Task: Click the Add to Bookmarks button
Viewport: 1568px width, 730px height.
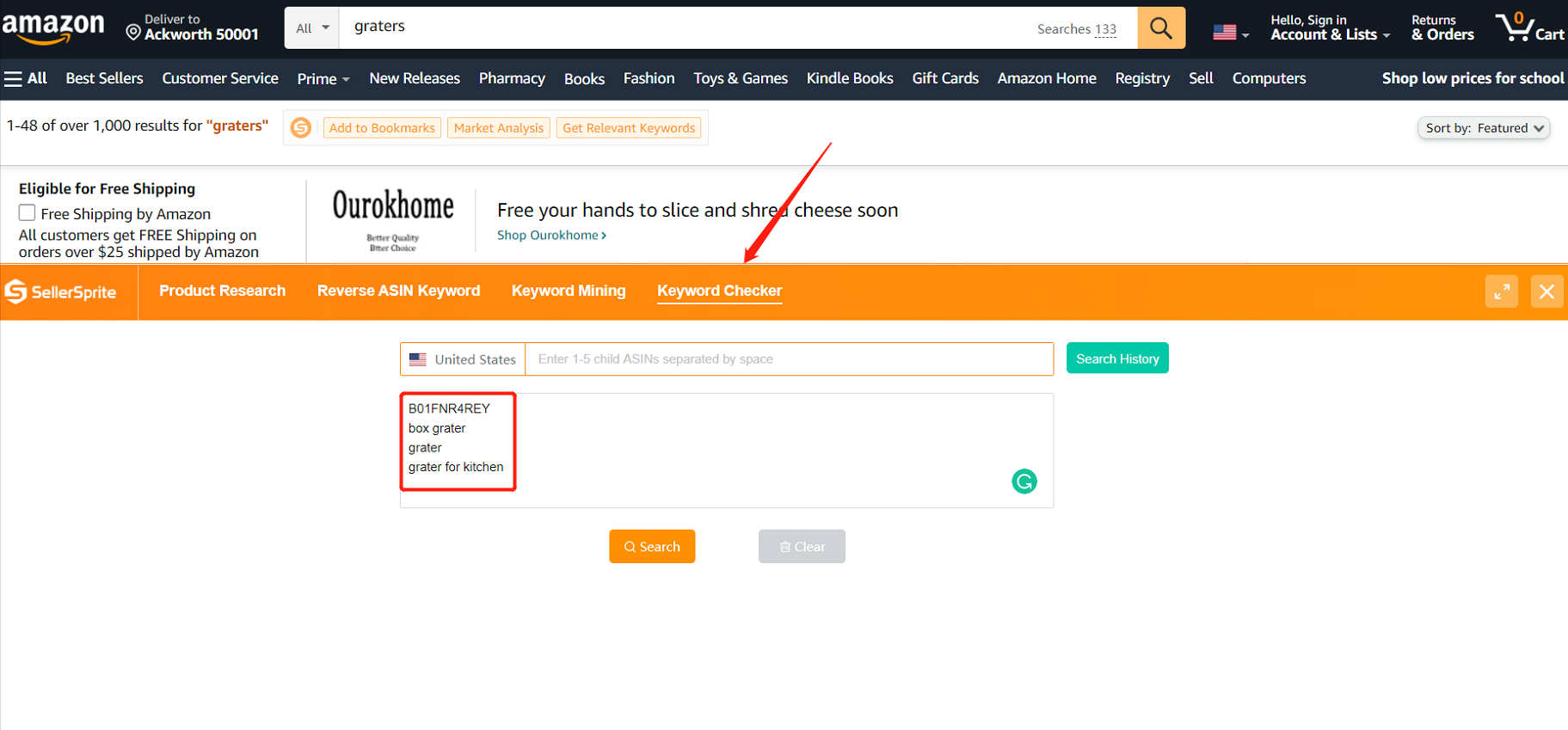Action: pos(382,128)
